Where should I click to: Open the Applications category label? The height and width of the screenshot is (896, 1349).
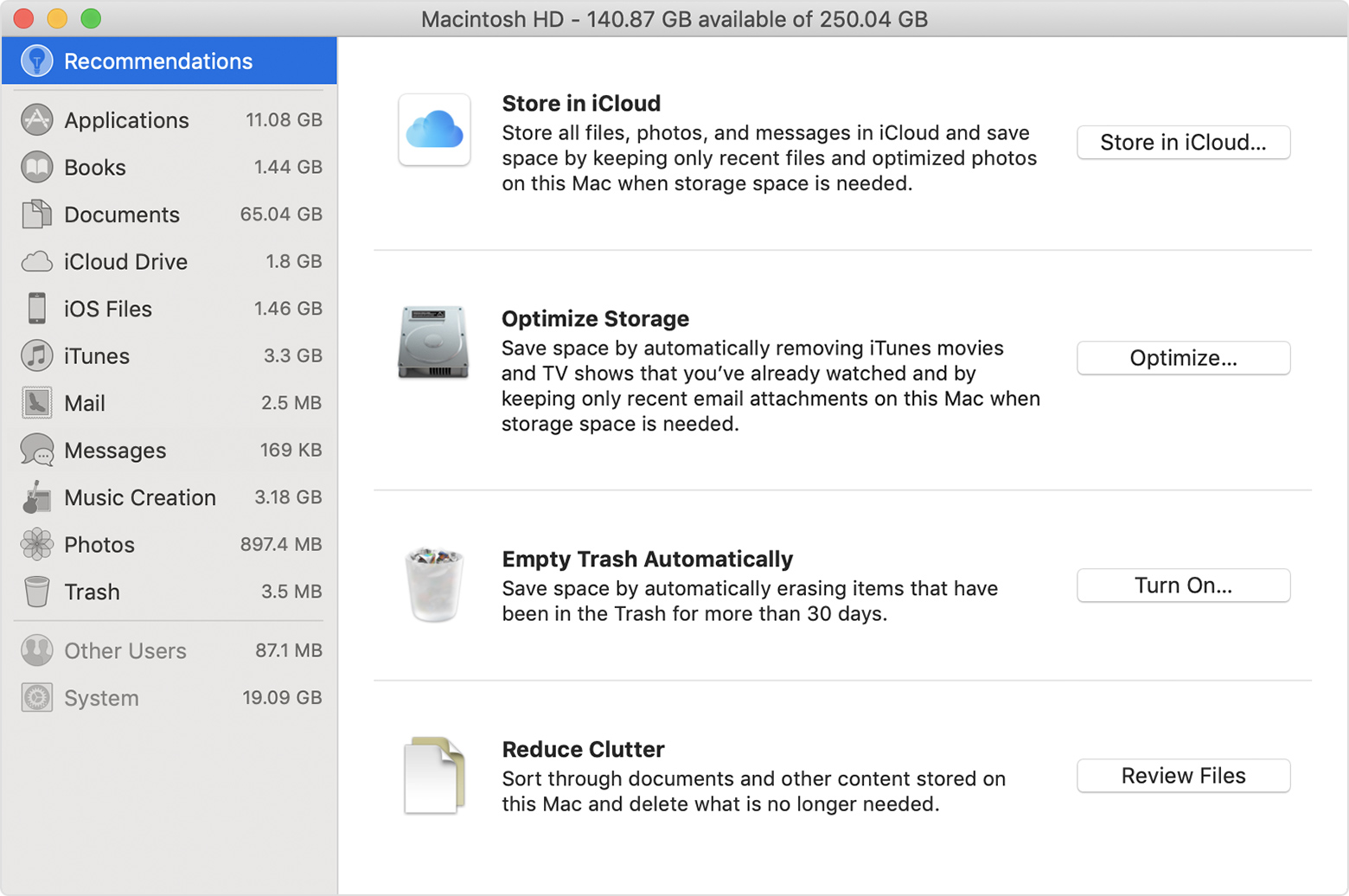tap(126, 120)
